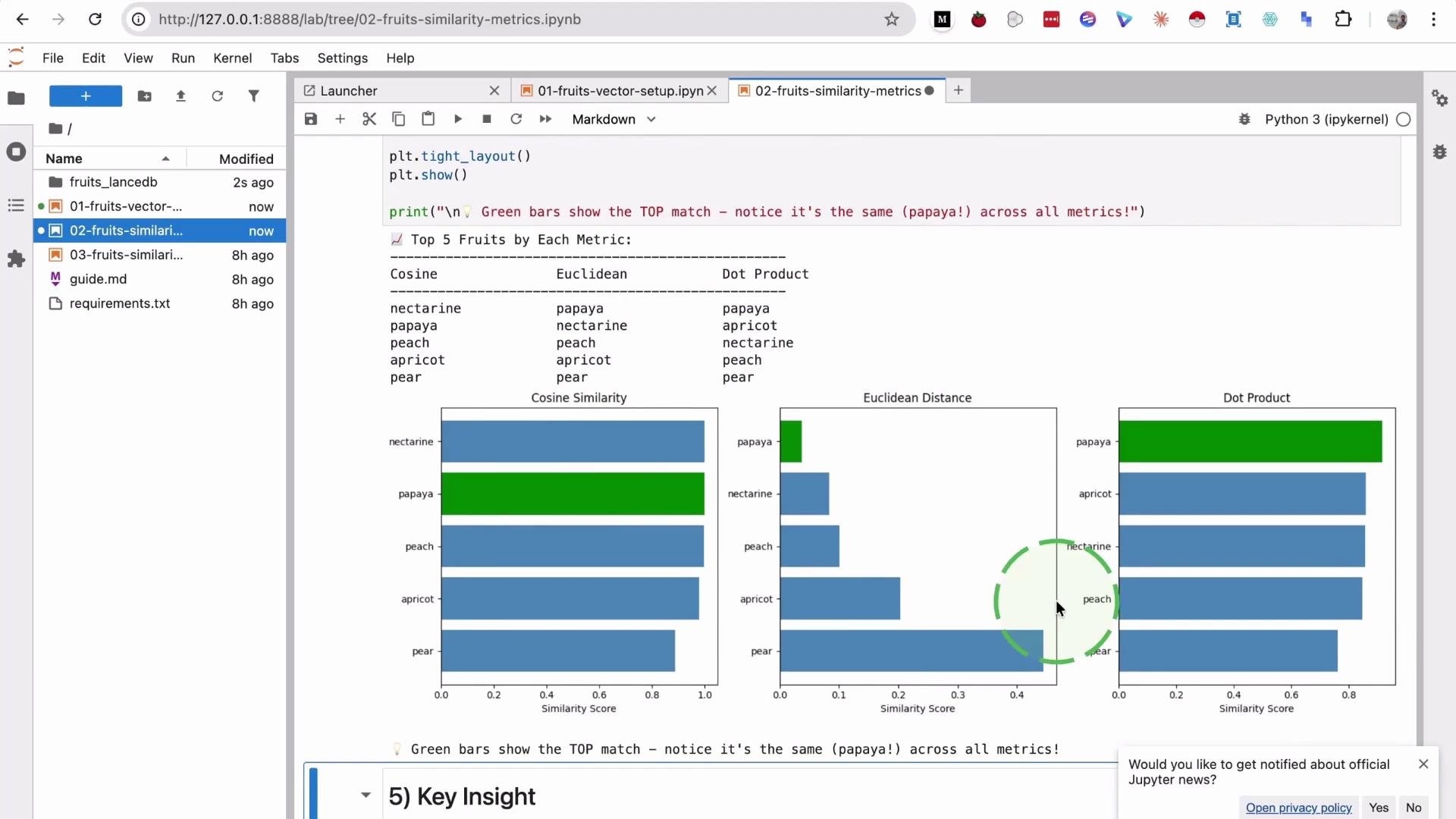Screen dimensions: 1456x819
Task: Open the Kernel menu
Action: (x=232, y=58)
